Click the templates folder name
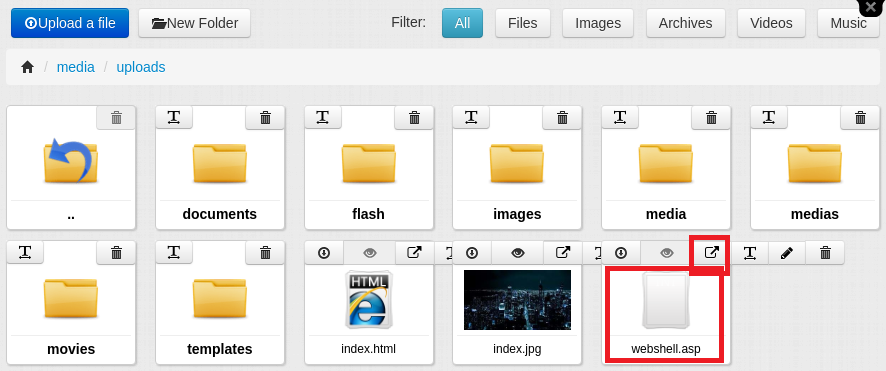This screenshot has width=886, height=371. point(220,350)
